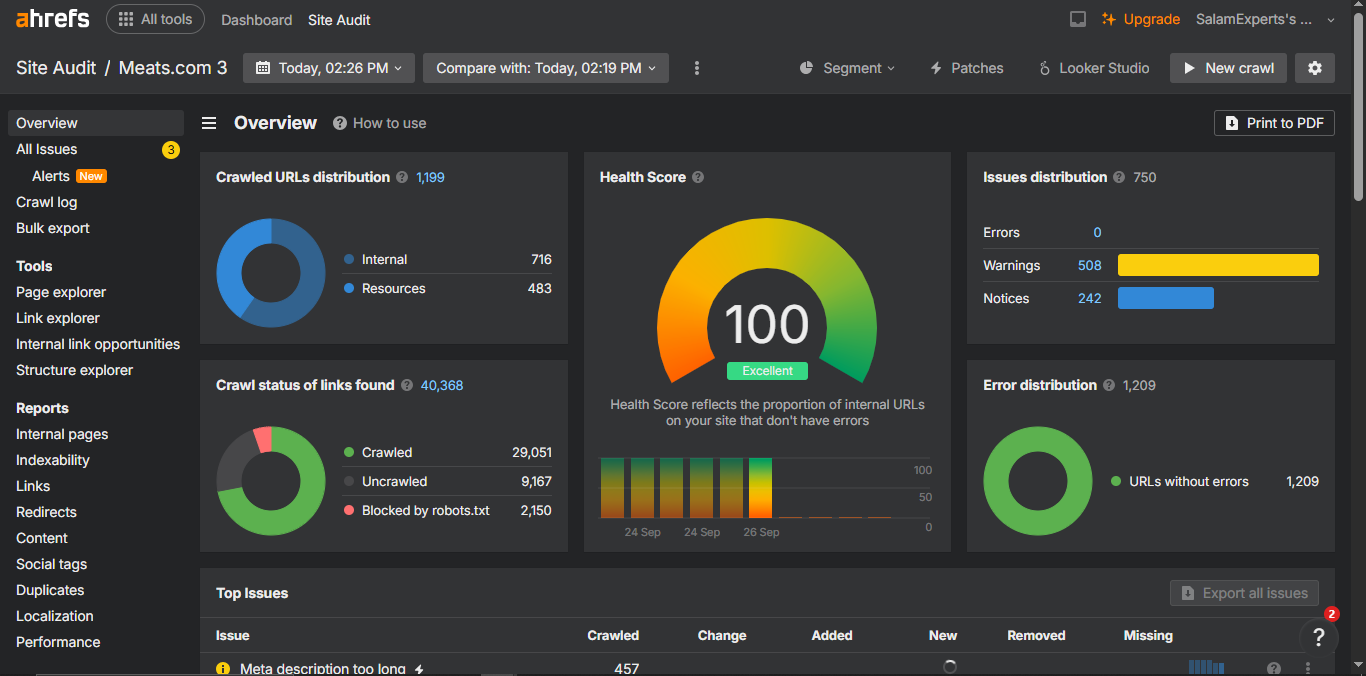Screen dimensions: 1366x676
Task: Open the three-dot menu beside Compare with
Action: (x=697, y=68)
